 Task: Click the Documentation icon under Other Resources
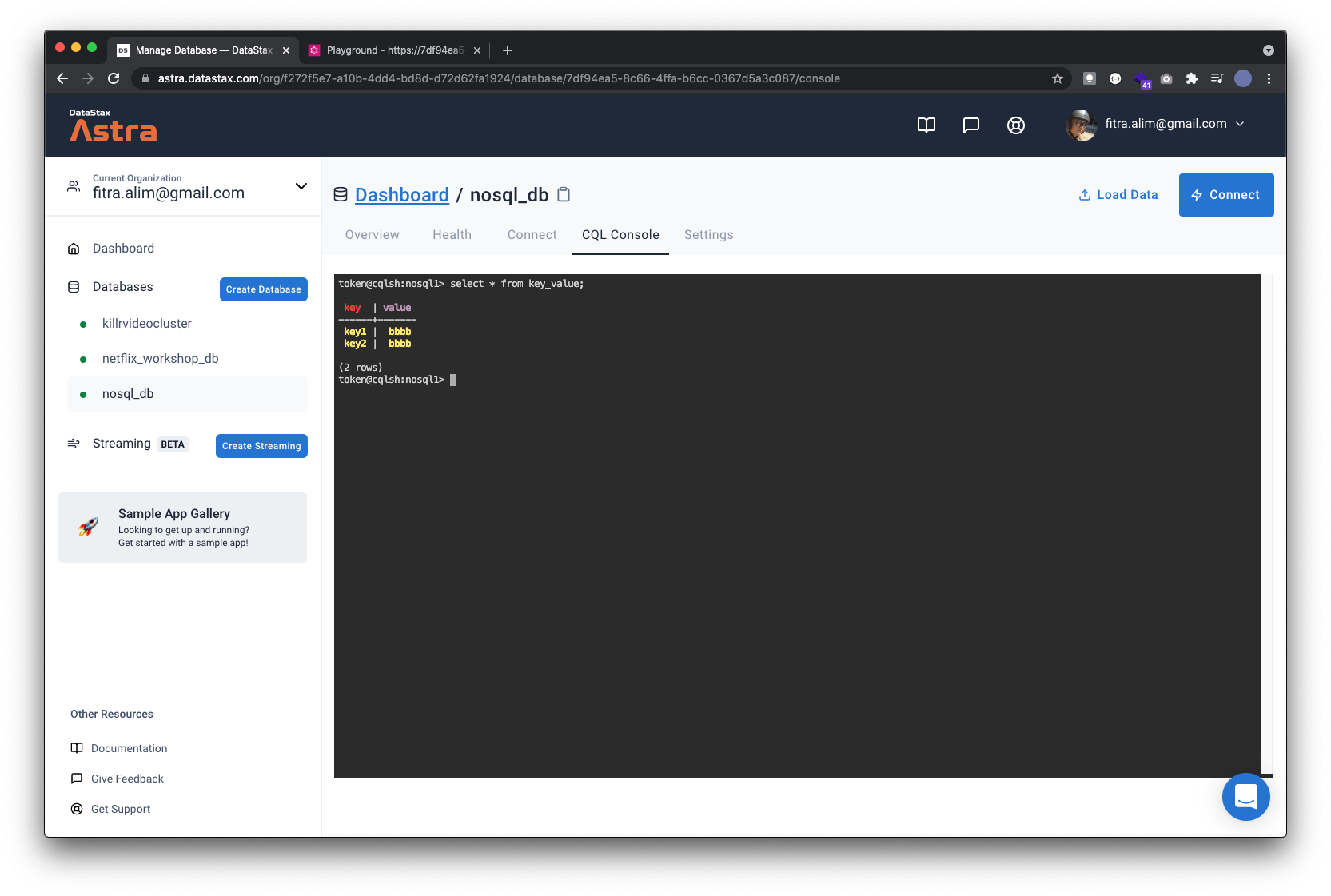click(76, 747)
